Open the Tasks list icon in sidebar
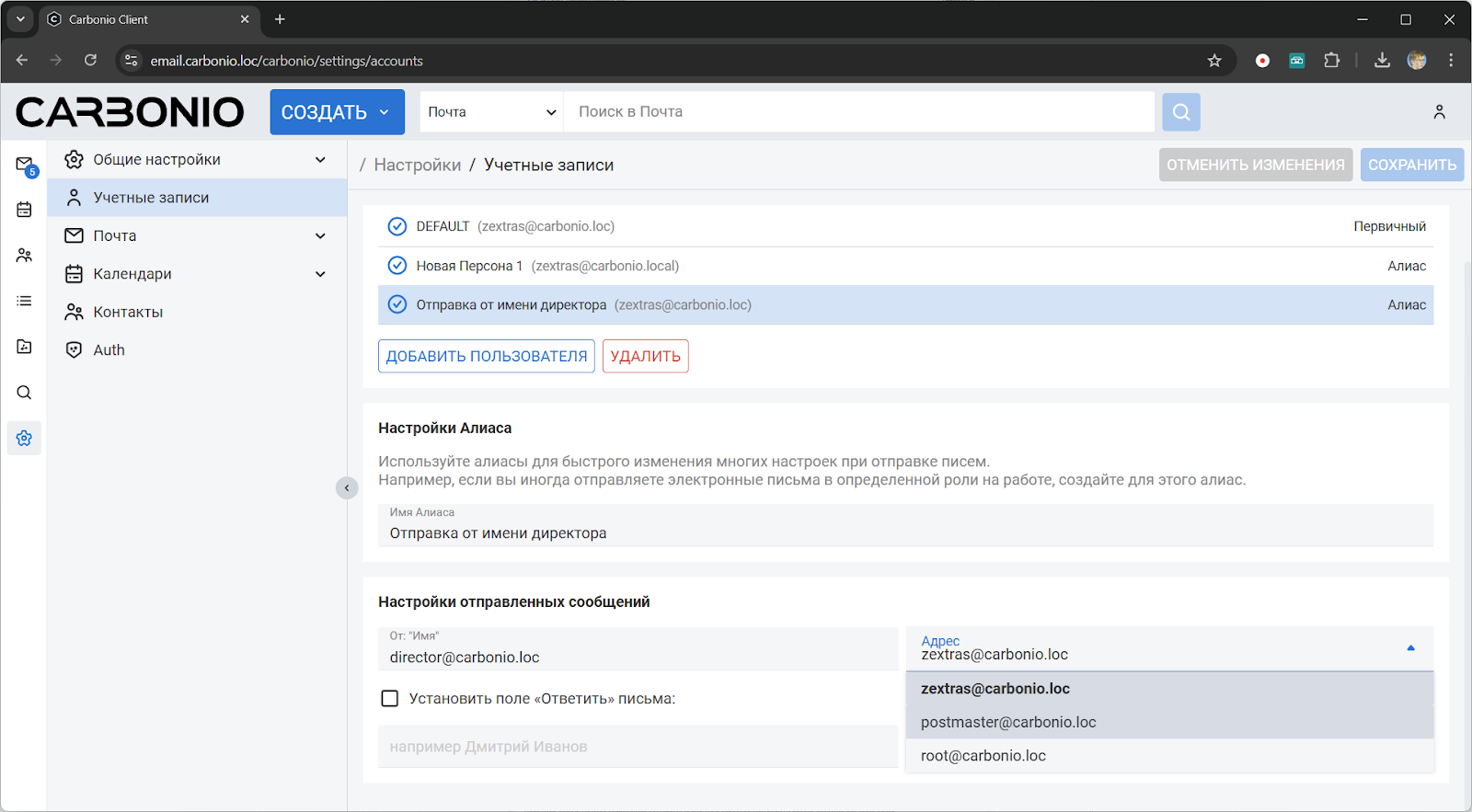Viewport: 1472px width, 812px height. (24, 301)
